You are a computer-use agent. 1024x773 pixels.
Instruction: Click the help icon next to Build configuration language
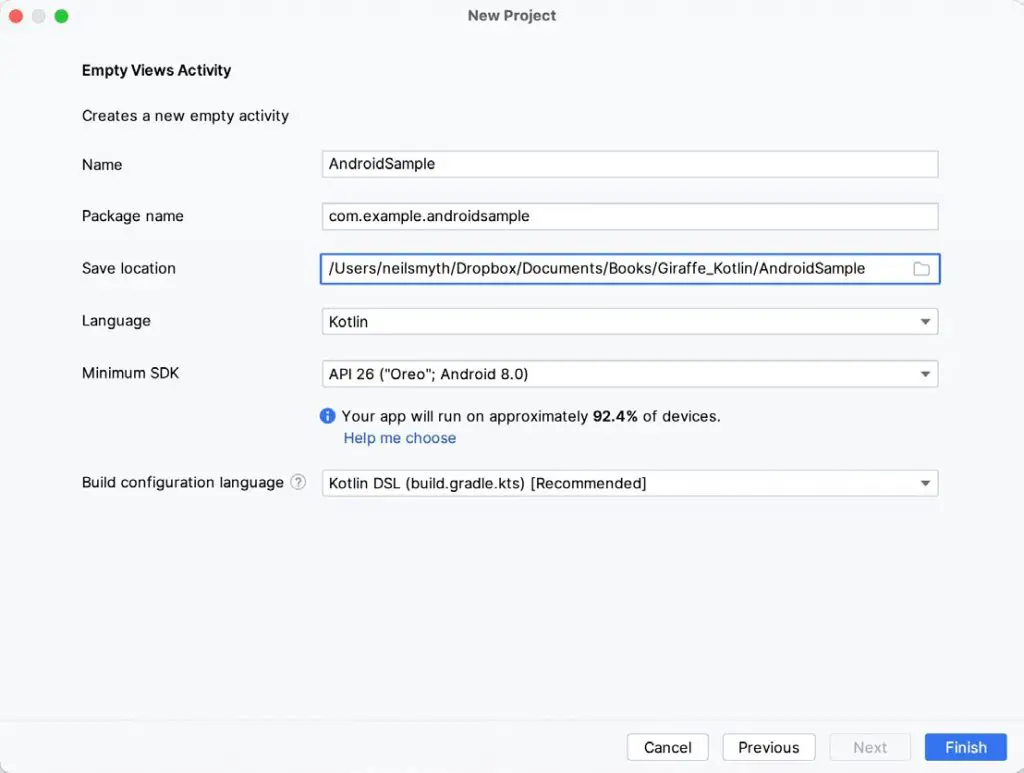pos(298,481)
